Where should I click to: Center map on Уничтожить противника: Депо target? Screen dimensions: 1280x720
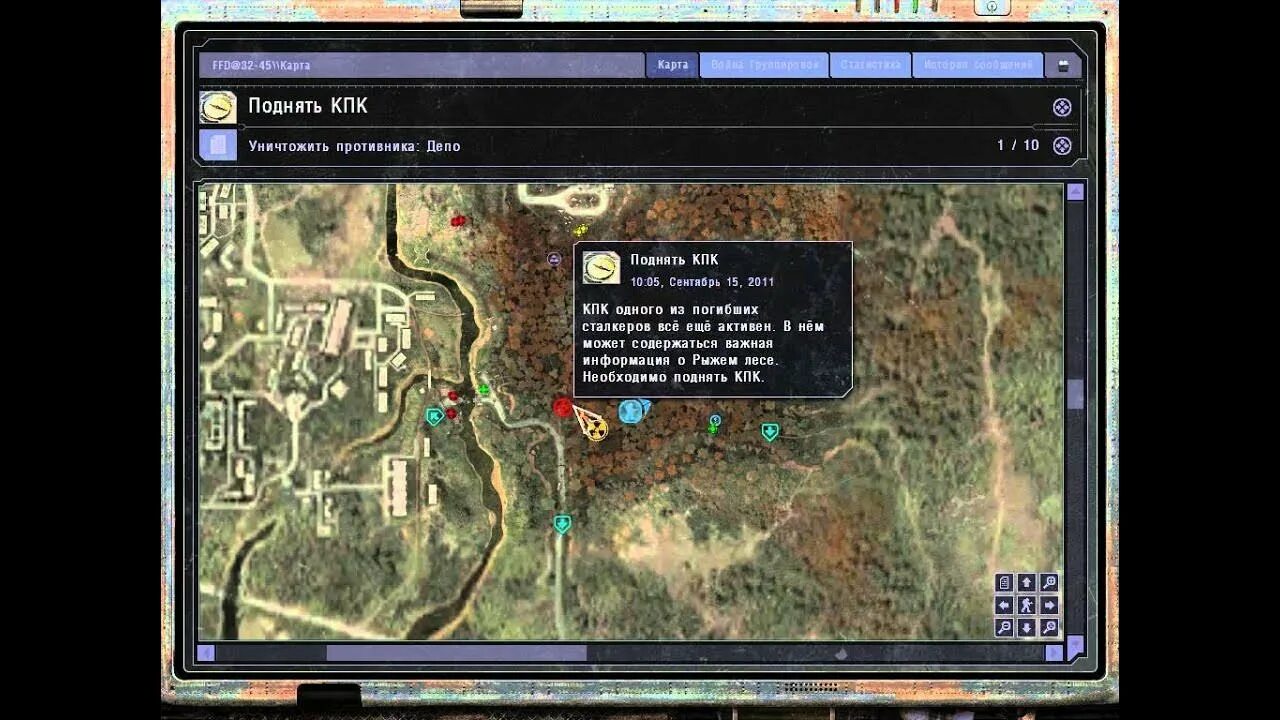pyautogui.click(x=1062, y=146)
